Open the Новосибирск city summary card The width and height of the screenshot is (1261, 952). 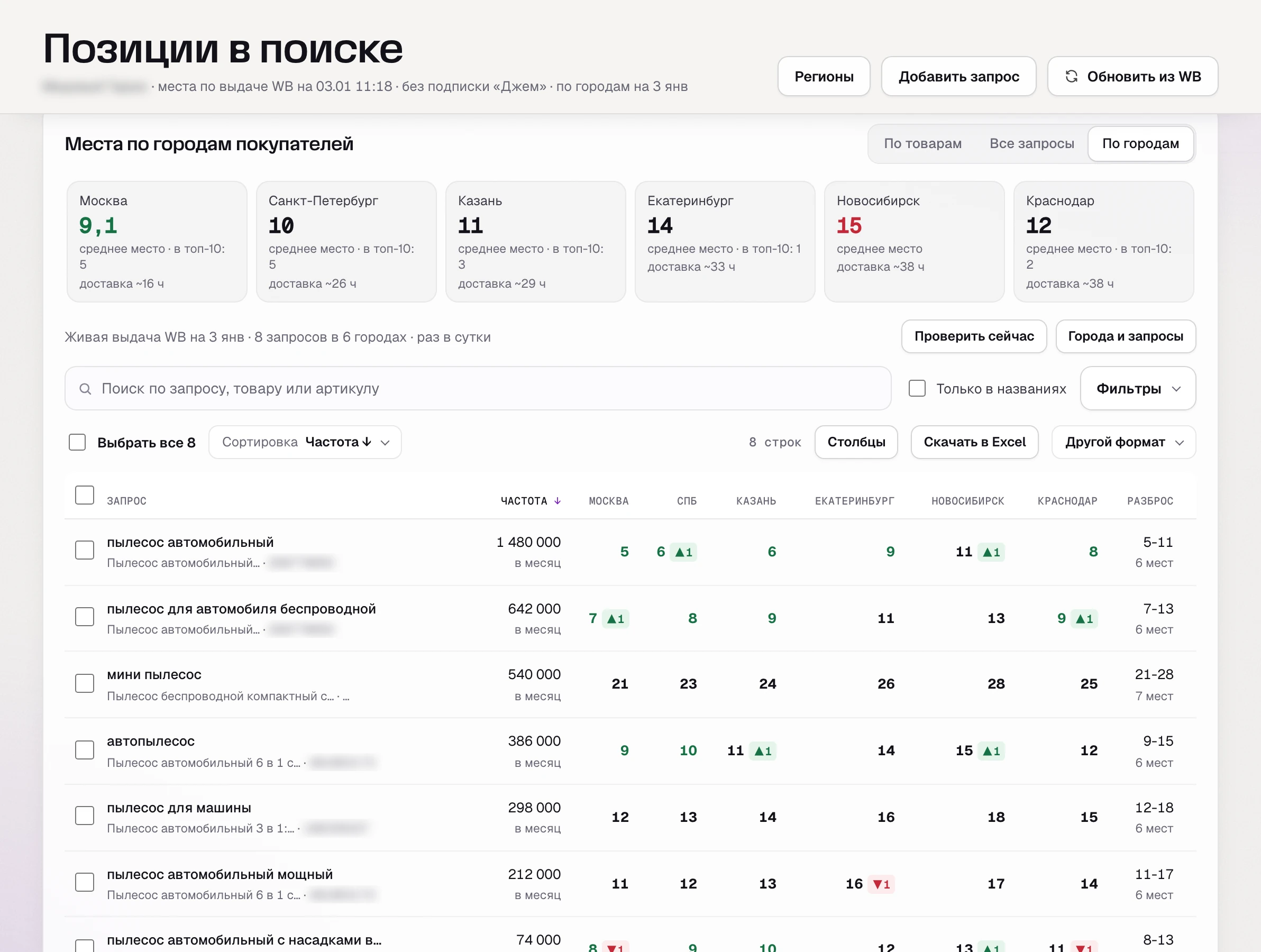coord(914,242)
